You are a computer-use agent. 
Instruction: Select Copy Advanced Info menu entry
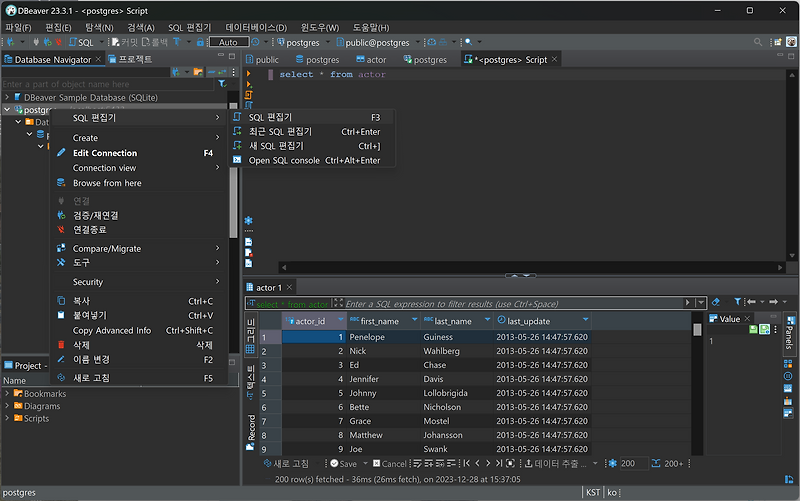pos(139,330)
